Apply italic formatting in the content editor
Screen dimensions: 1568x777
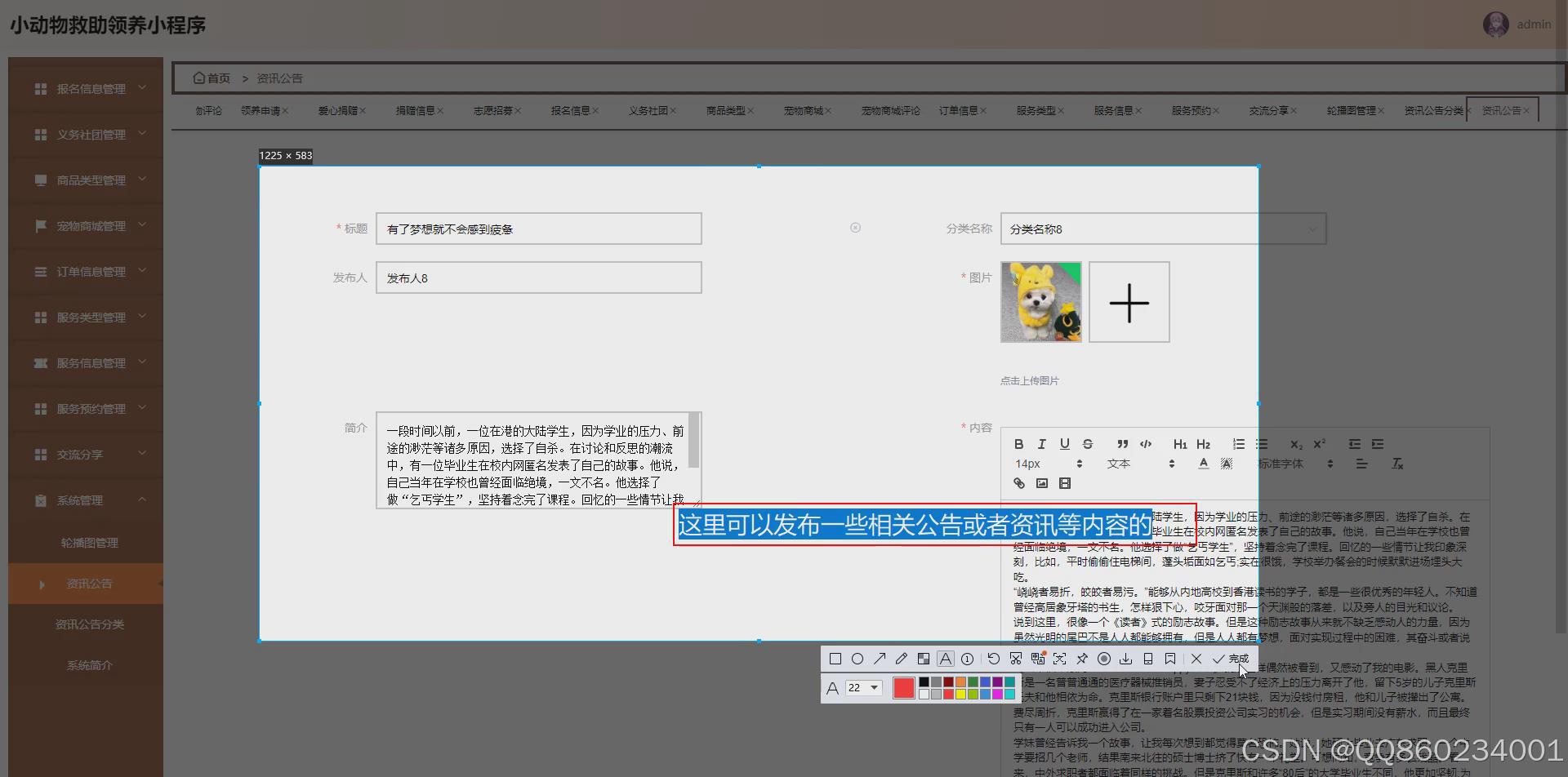pyautogui.click(x=1042, y=444)
